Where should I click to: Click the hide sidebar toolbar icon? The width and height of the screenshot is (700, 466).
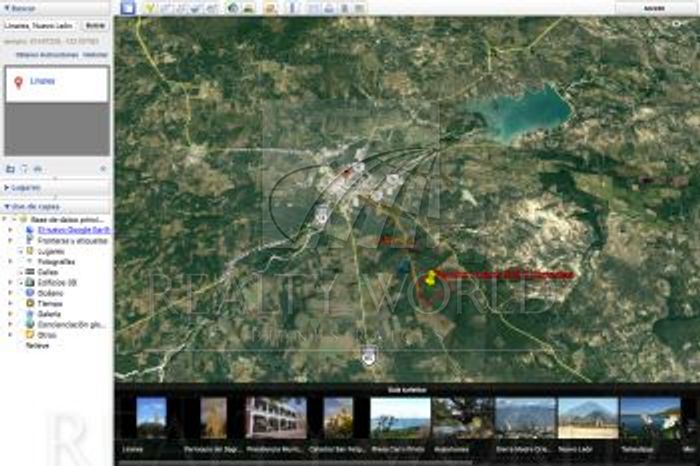(127, 8)
